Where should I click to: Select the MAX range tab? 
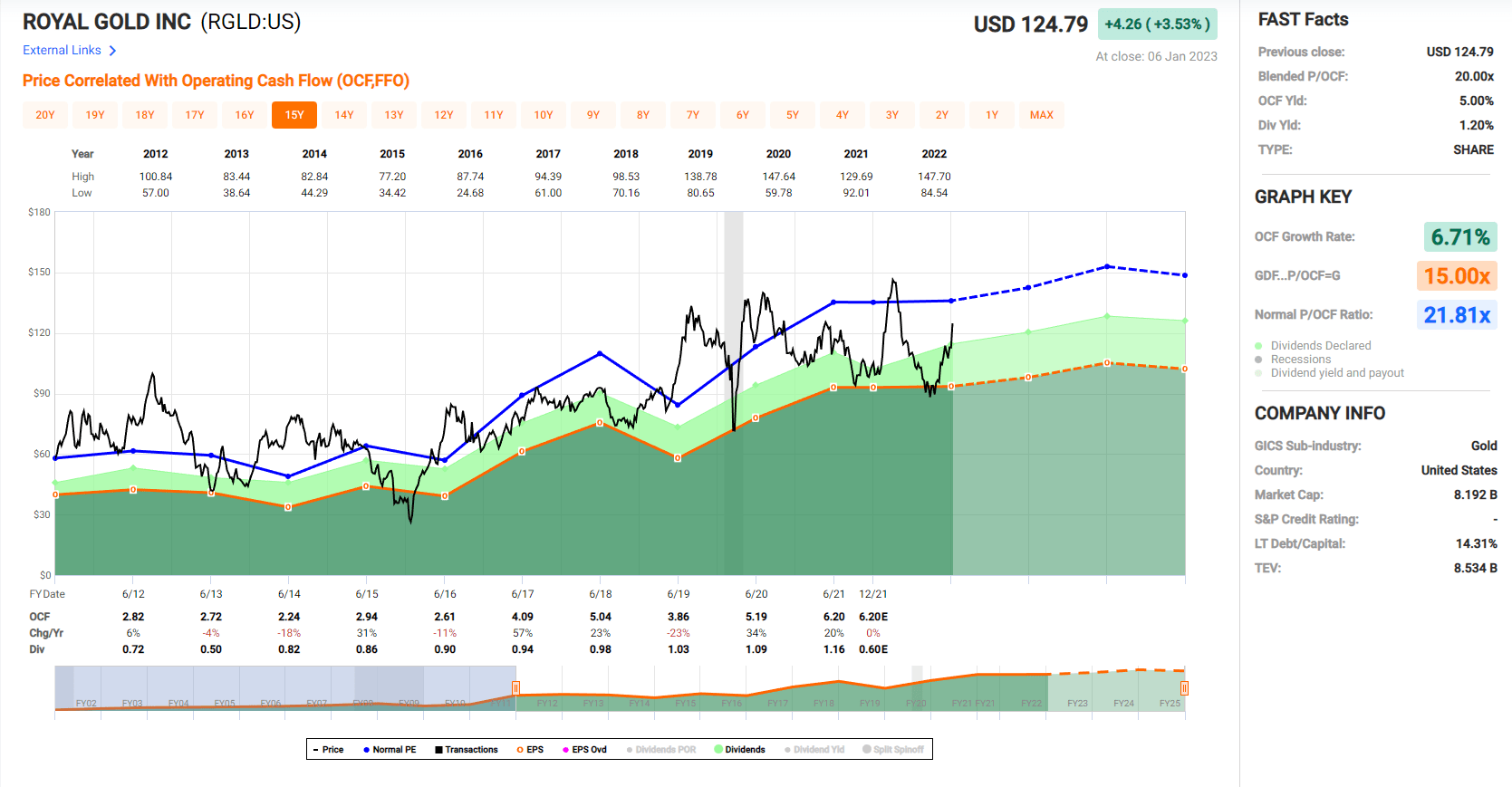(1042, 115)
